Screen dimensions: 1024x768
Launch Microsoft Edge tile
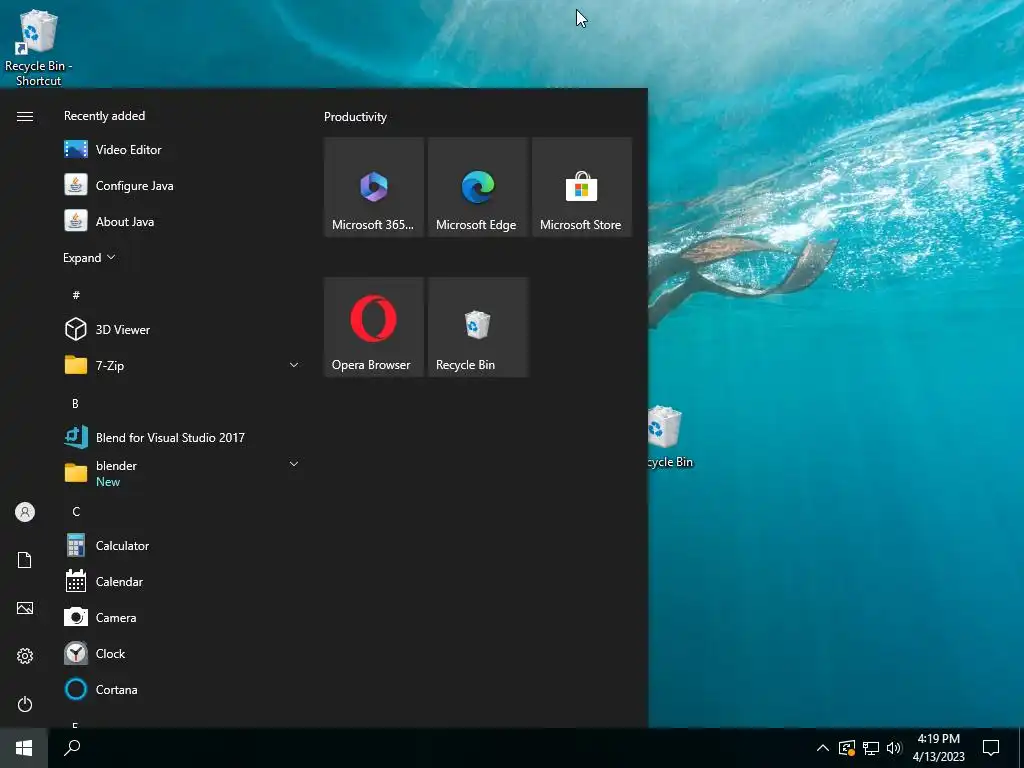pos(477,187)
